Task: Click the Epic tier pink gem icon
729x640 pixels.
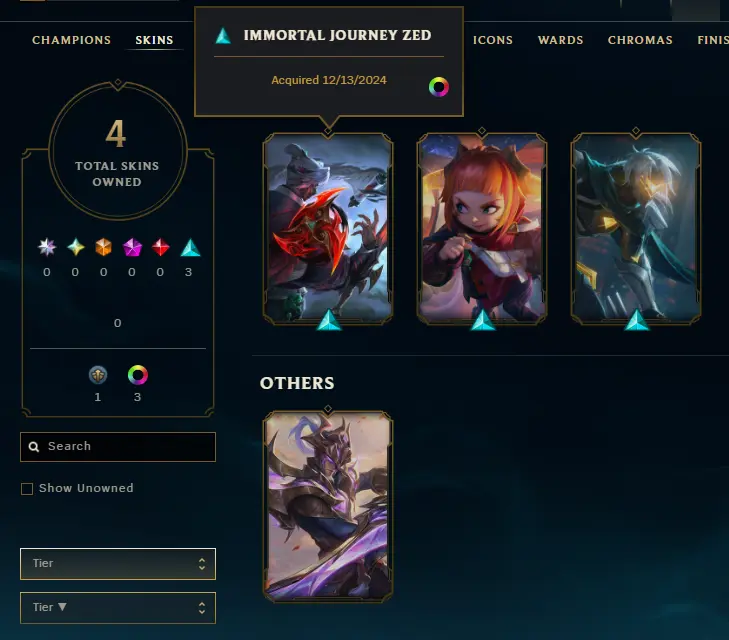Action: 132,247
